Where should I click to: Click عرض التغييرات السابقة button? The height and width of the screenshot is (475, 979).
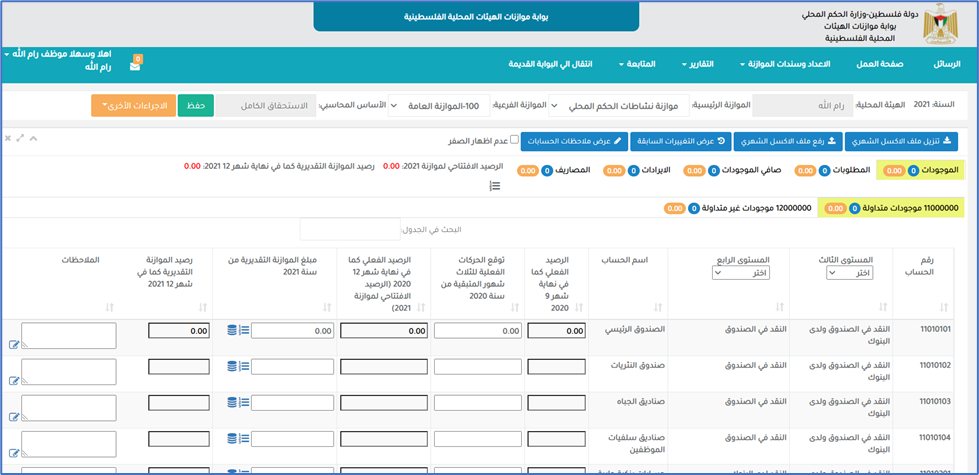pos(680,141)
